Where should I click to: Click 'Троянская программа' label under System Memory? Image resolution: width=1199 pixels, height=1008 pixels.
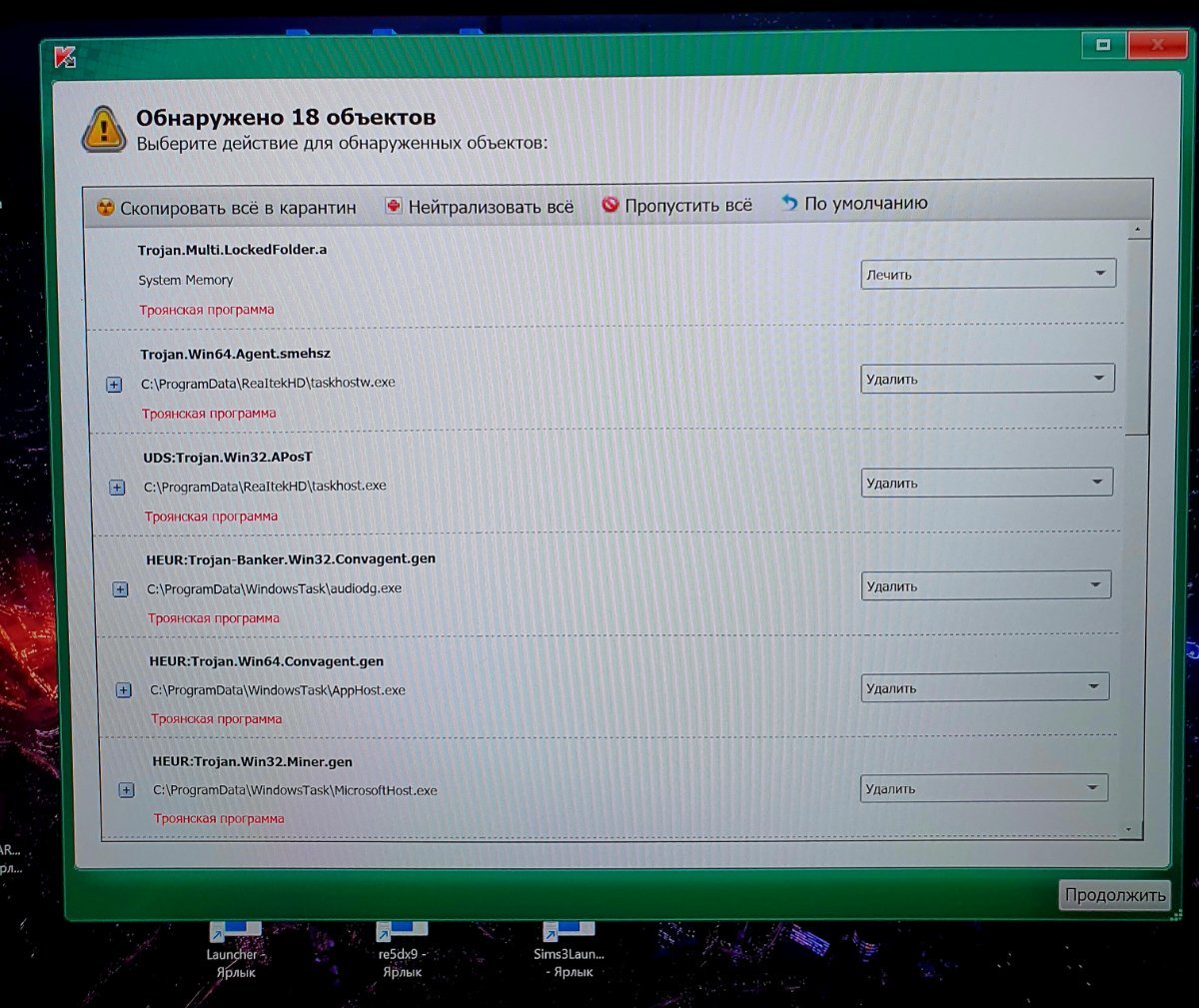[x=207, y=310]
